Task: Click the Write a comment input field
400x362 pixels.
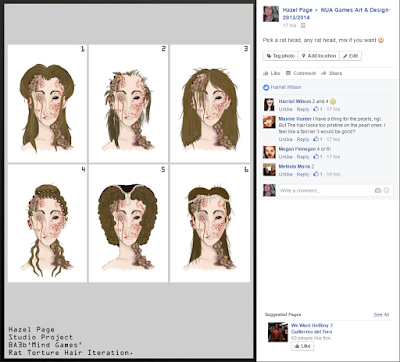Action: tap(336, 191)
